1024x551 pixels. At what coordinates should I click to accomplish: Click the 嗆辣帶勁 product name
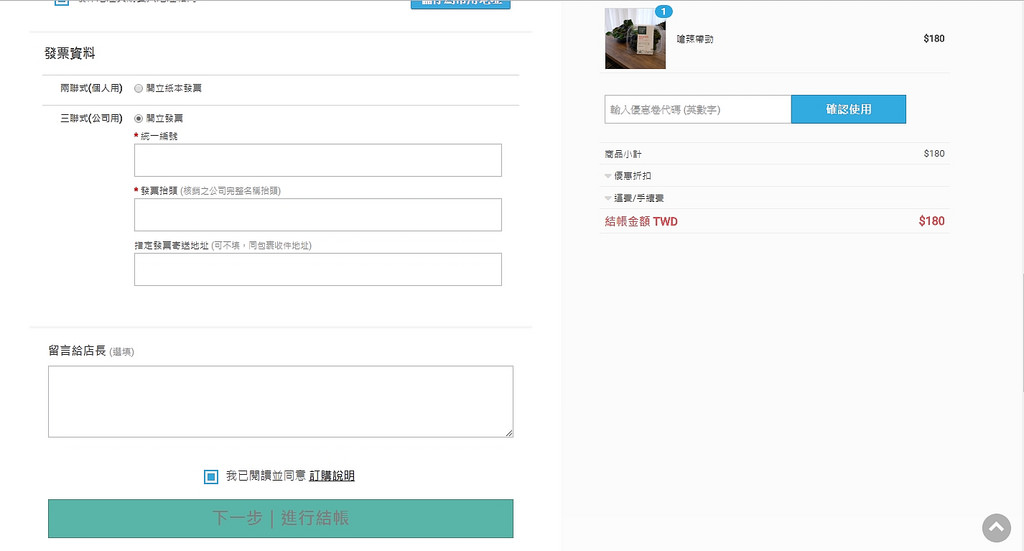pos(695,39)
